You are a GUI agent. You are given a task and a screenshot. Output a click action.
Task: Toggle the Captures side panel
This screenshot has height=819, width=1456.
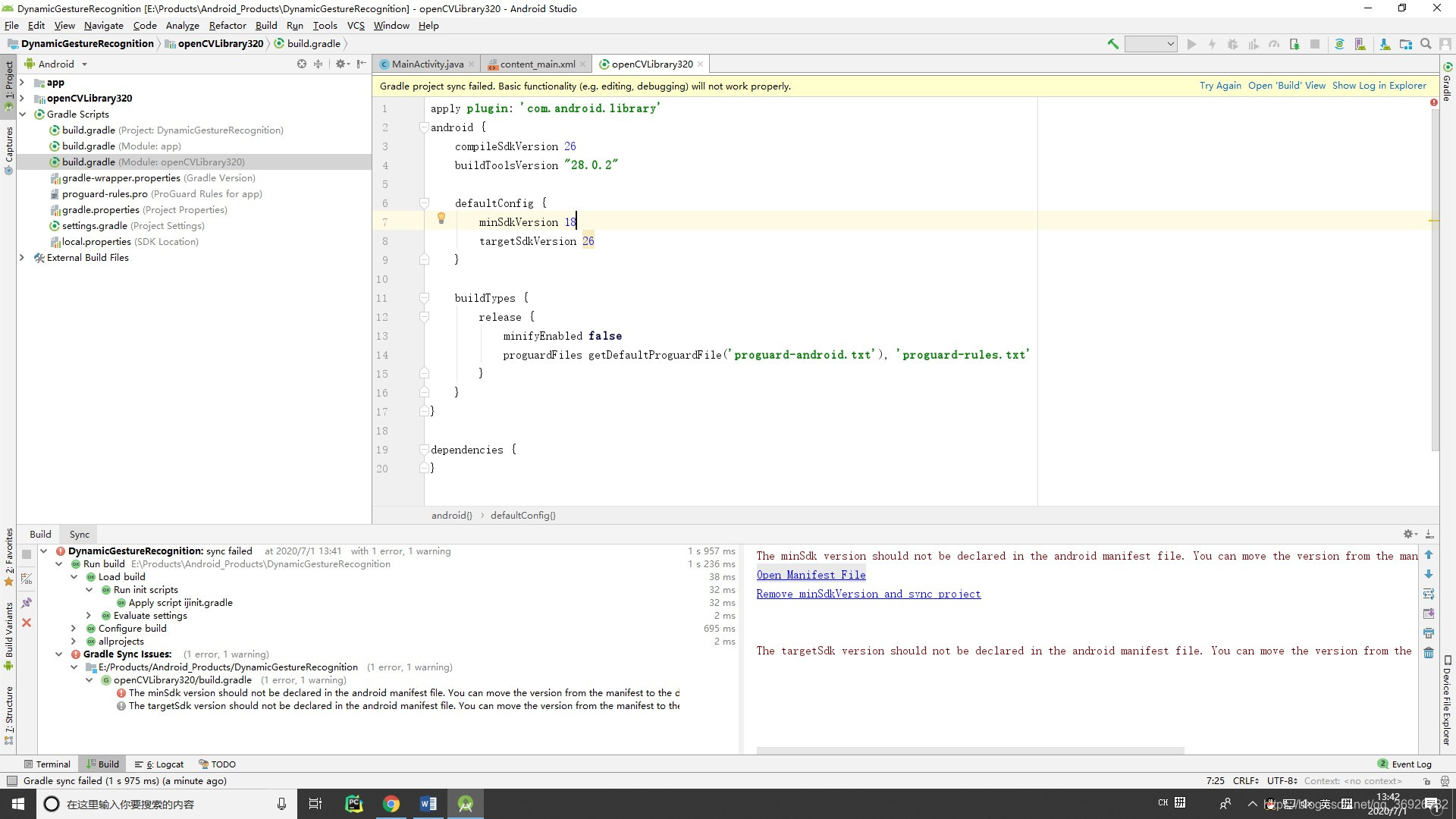(9, 150)
